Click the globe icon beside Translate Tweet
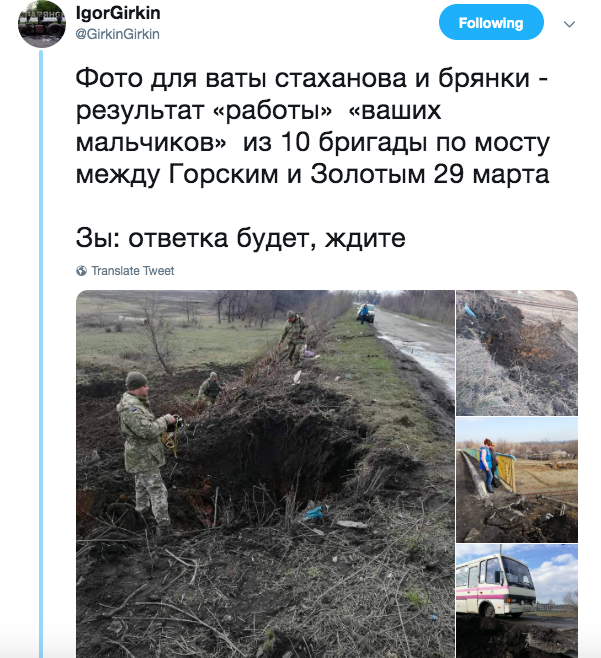Image resolution: width=601 pixels, height=658 pixels. pyautogui.click(x=81, y=271)
